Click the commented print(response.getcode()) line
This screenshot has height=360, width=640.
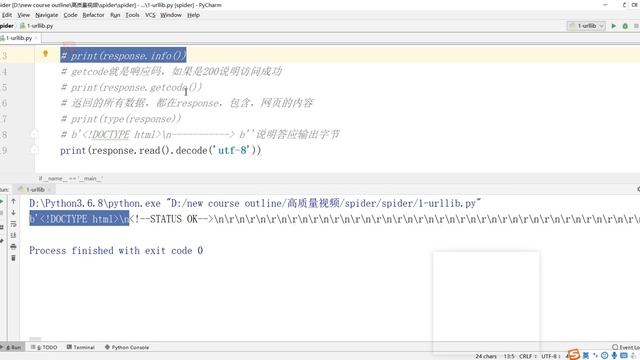131,87
